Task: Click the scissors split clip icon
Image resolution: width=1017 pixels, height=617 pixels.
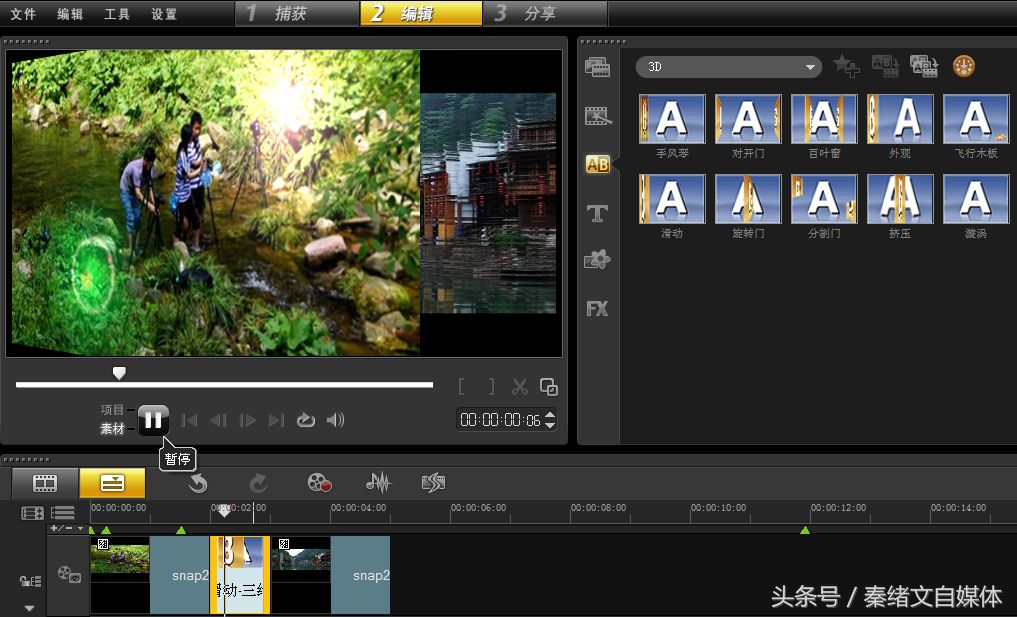Action: pos(520,387)
